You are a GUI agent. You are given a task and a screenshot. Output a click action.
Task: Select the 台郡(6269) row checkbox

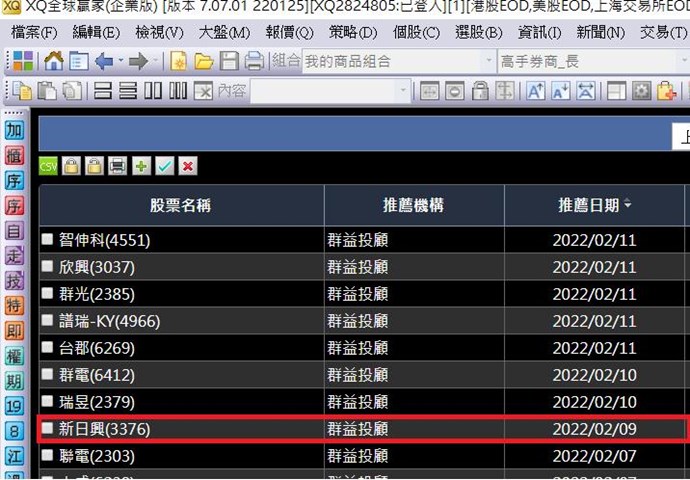tap(47, 348)
